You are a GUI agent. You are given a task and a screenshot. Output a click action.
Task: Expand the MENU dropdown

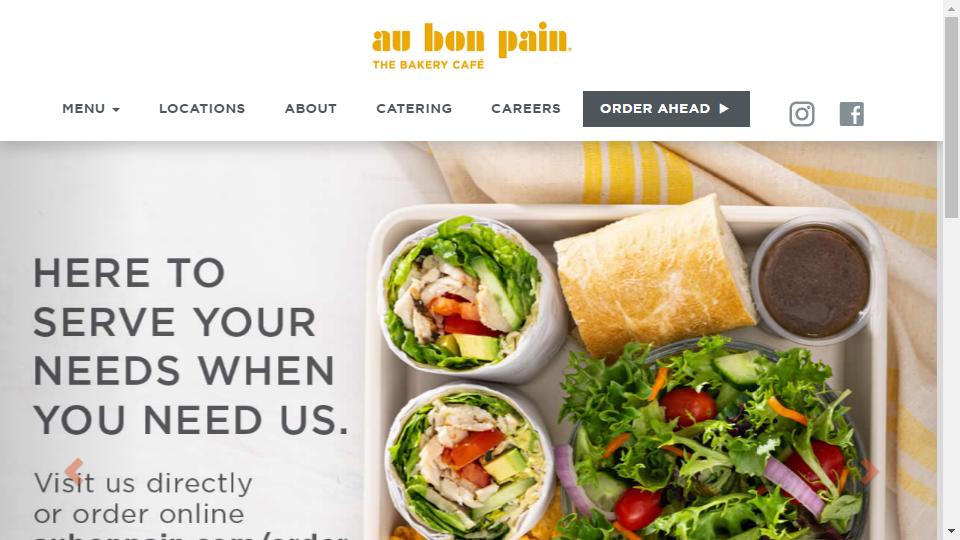pyautogui.click(x=91, y=108)
